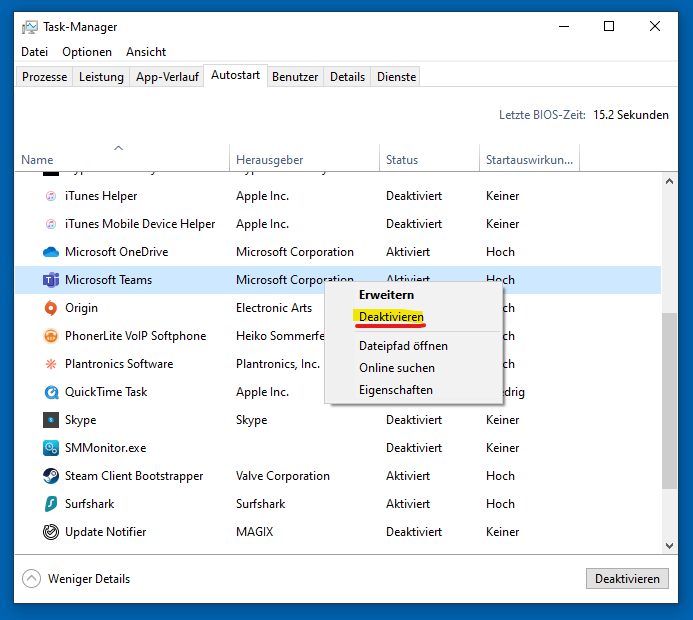Click the MAGIX publisher cell
Viewport: 693px width, 620px height.
(255, 532)
